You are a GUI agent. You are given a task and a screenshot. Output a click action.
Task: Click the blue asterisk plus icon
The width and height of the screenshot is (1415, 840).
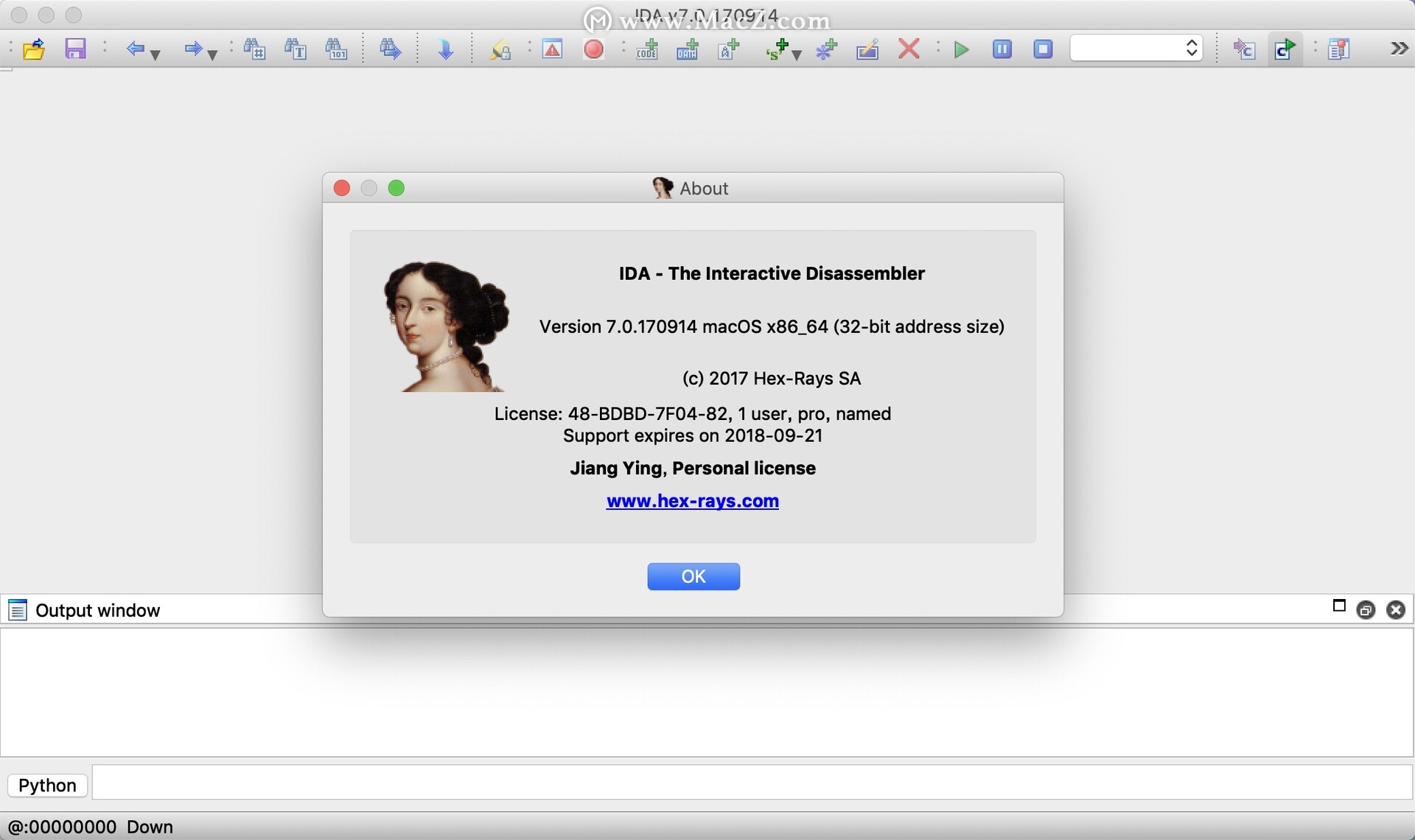tap(826, 49)
